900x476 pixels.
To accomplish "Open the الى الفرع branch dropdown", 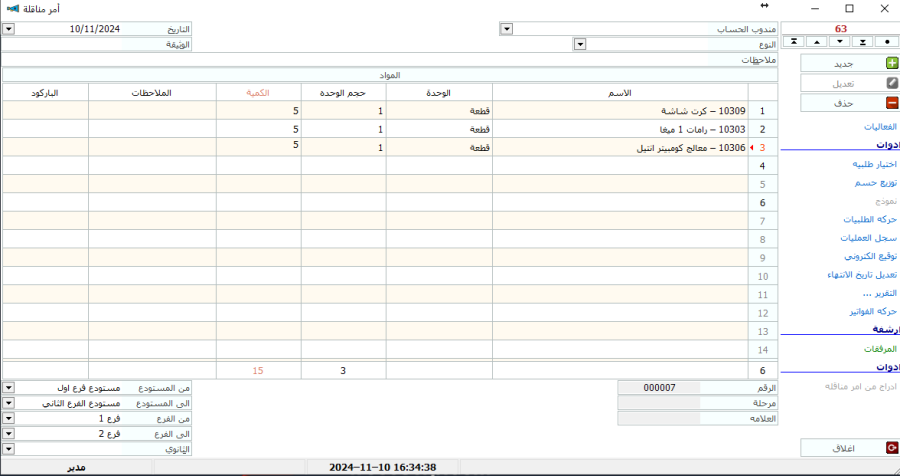I will pos(8,434).
